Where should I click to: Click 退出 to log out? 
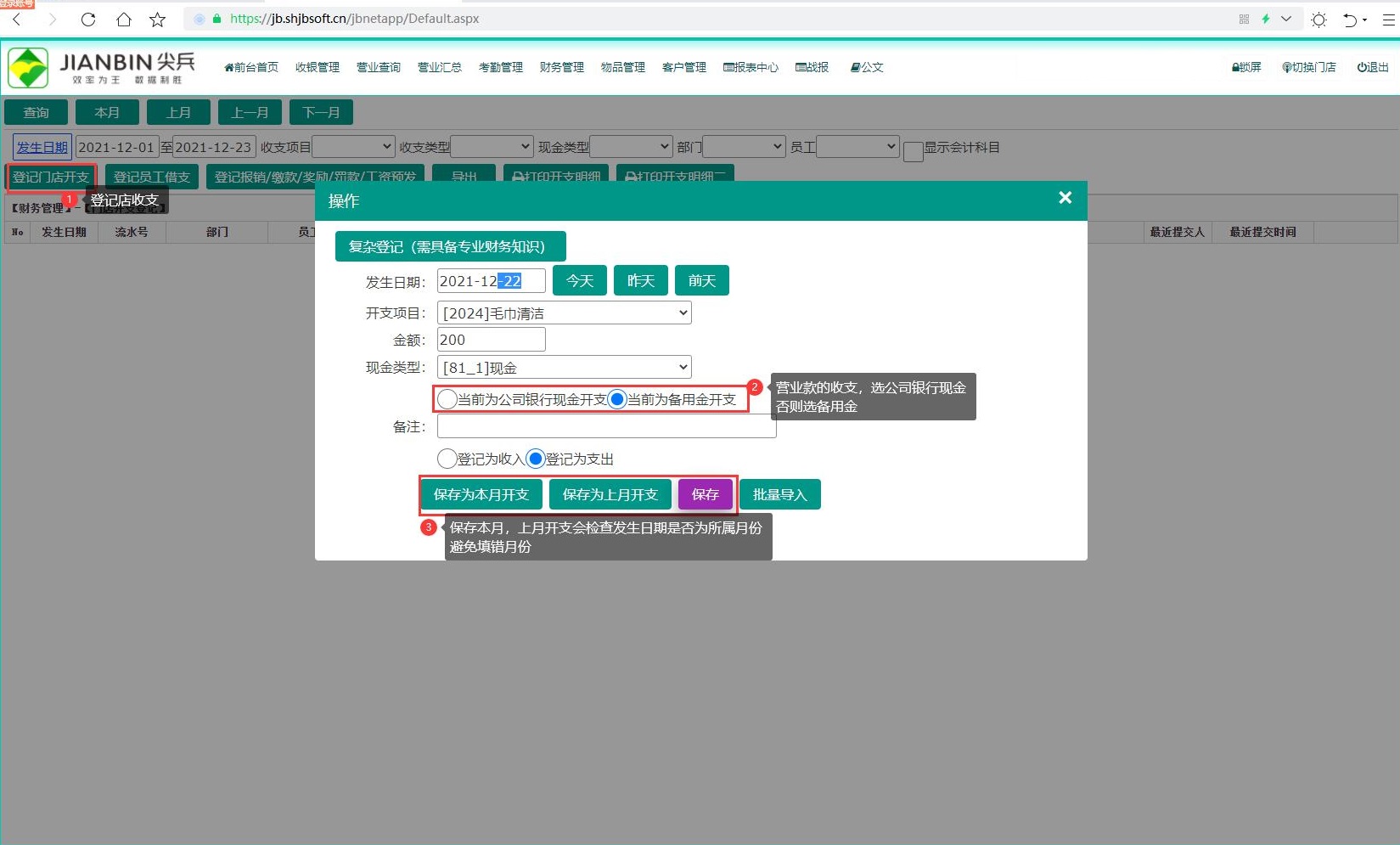click(x=1373, y=67)
